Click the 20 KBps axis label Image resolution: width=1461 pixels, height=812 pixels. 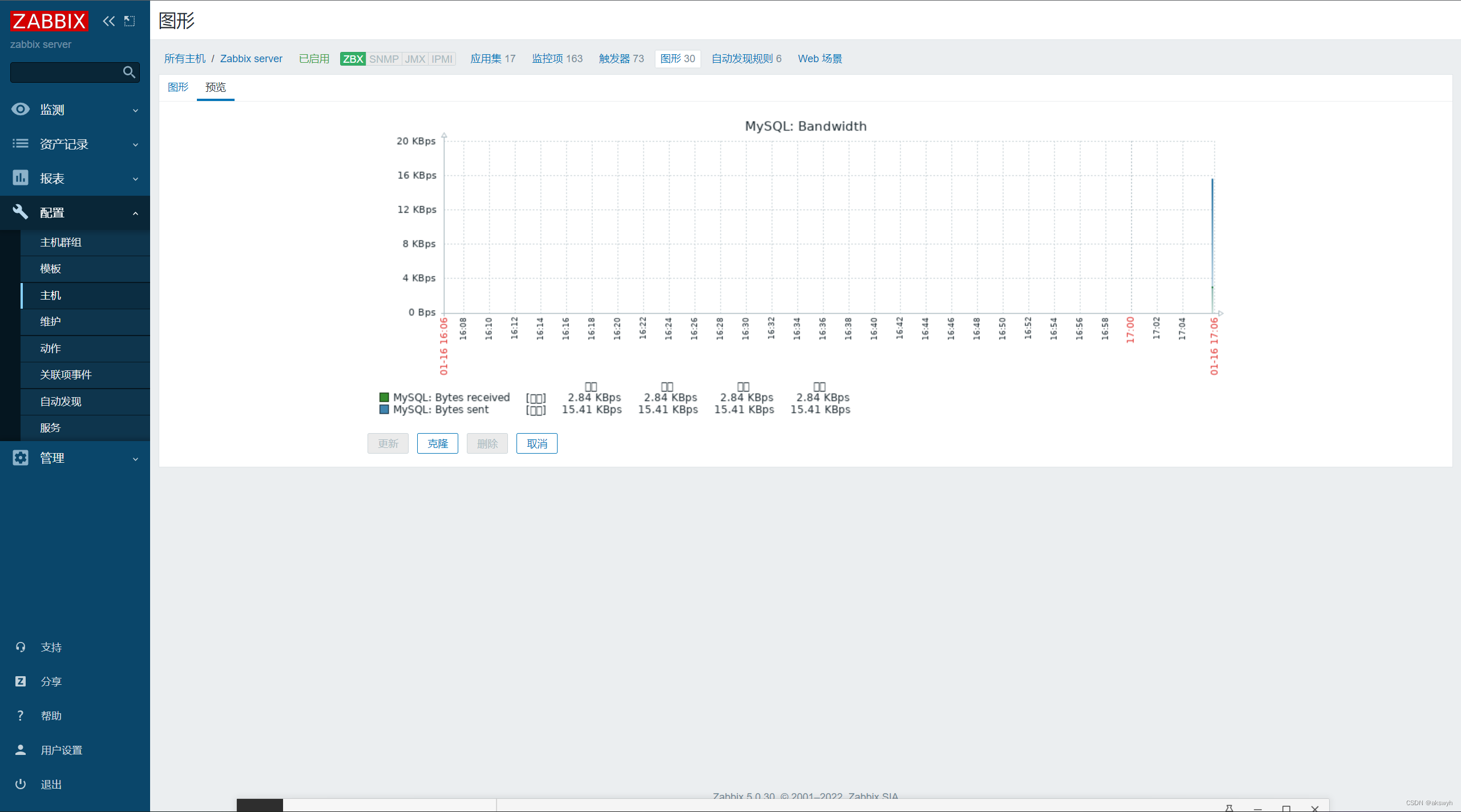416,141
